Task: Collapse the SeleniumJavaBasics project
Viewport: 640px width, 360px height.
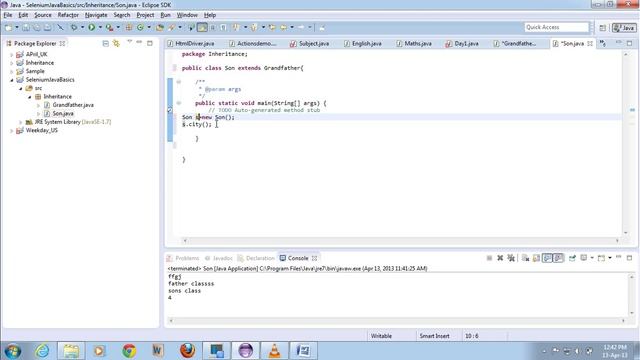Action: pos(11,80)
